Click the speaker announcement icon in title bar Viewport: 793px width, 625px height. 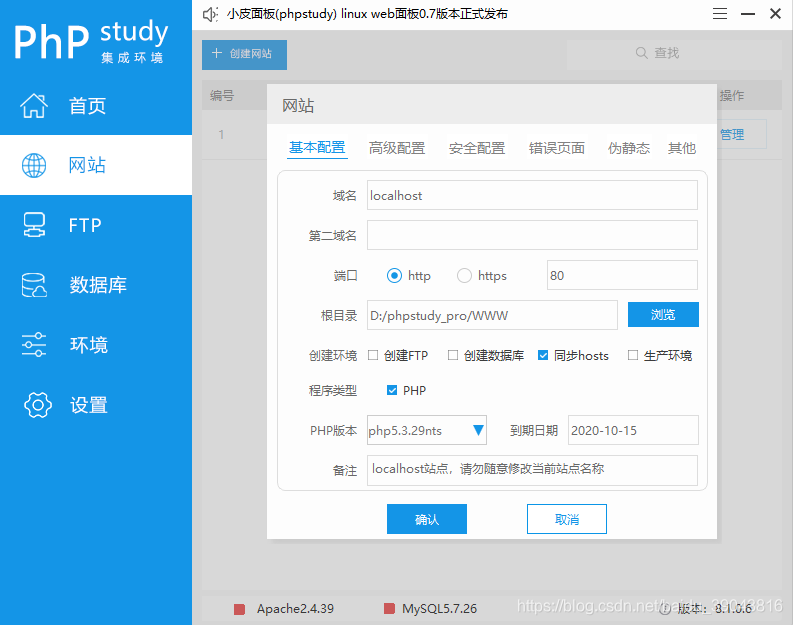click(210, 14)
